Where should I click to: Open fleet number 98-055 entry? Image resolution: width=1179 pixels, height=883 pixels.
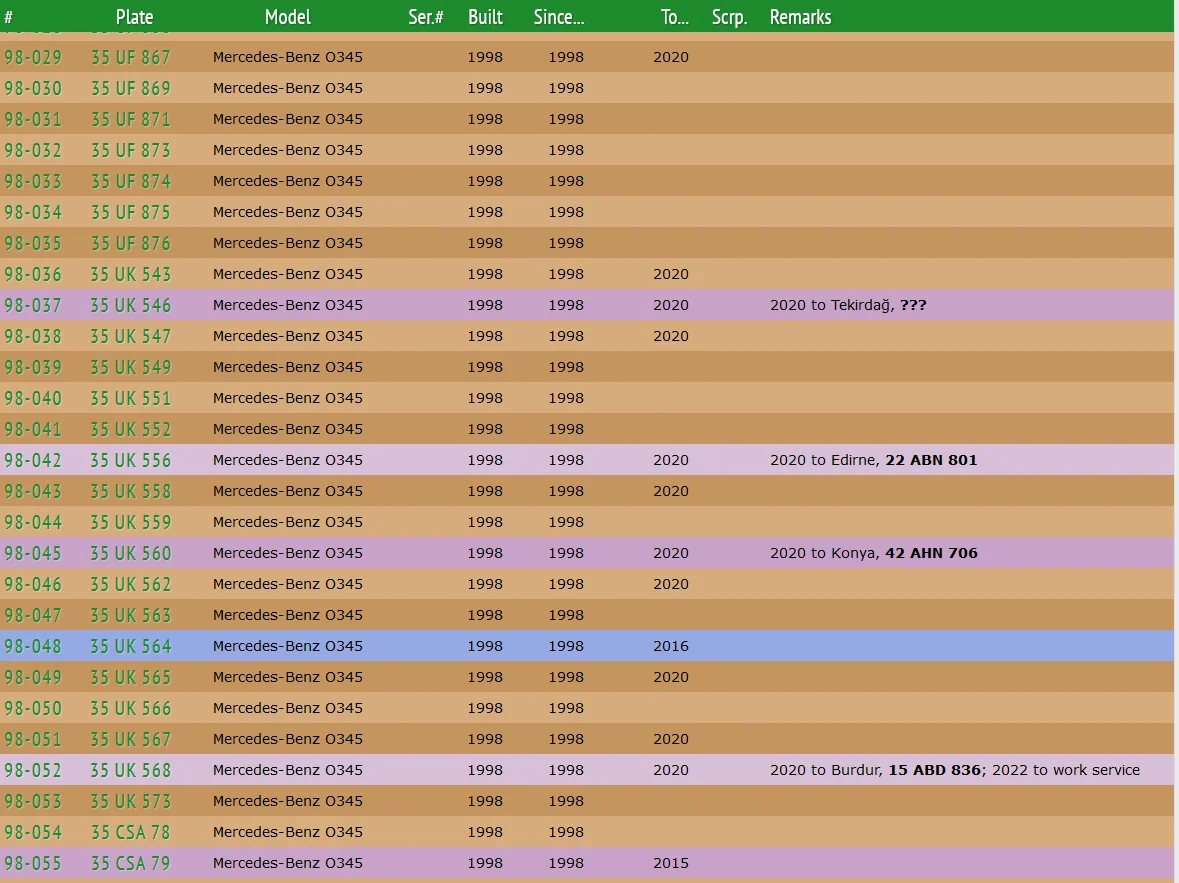coord(33,863)
